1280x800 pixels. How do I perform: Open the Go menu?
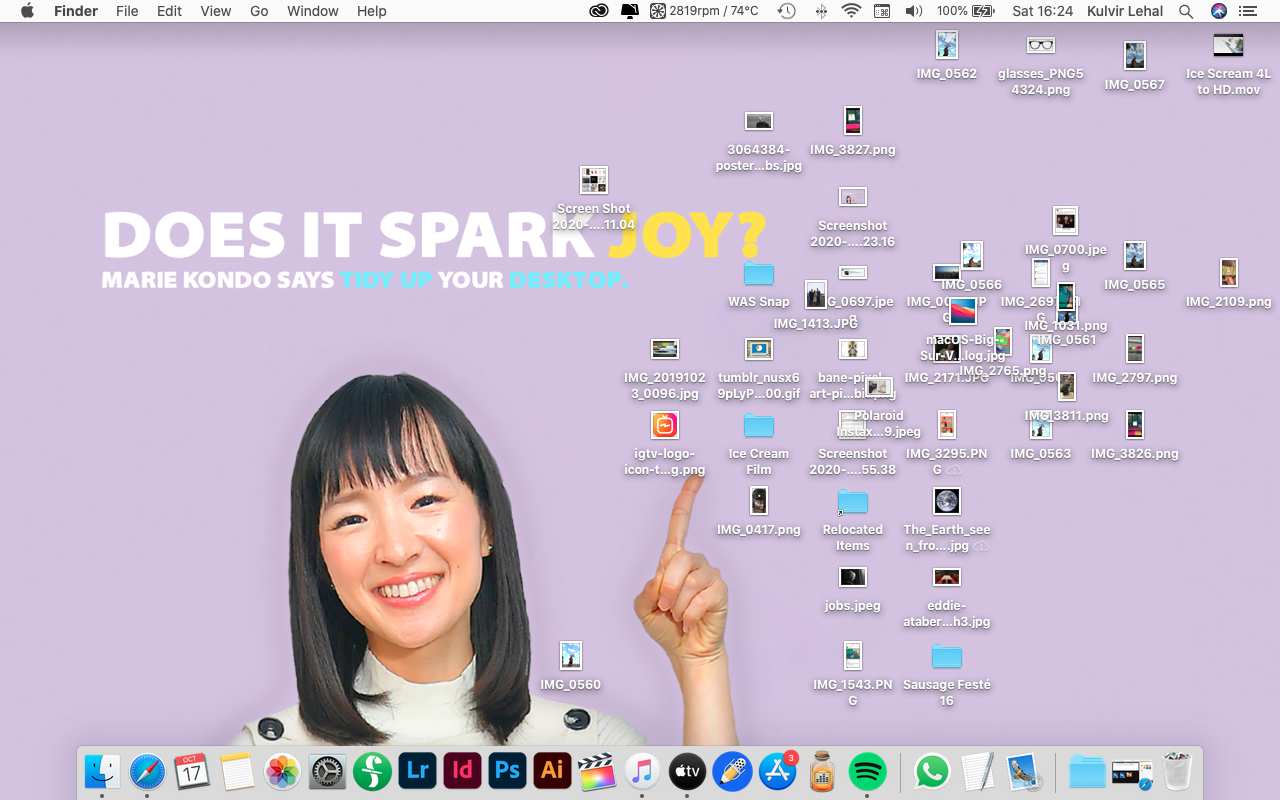click(x=259, y=11)
